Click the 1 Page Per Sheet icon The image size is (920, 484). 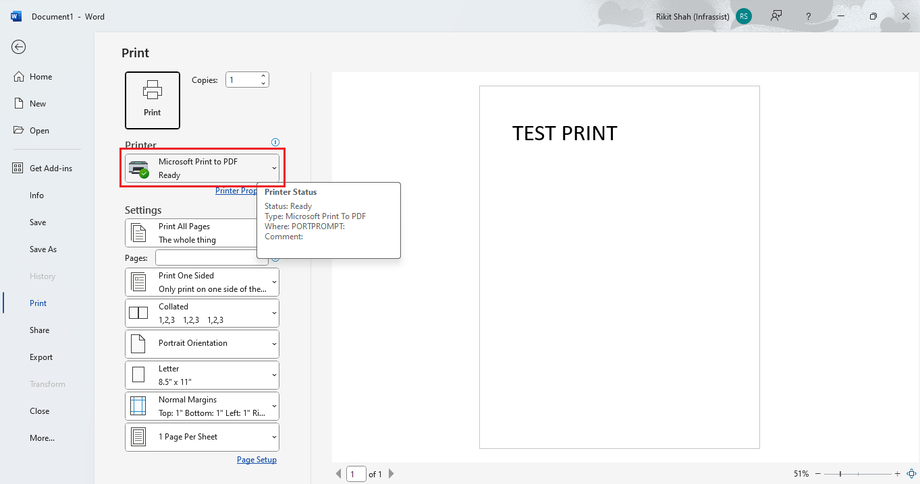[138, 437]
